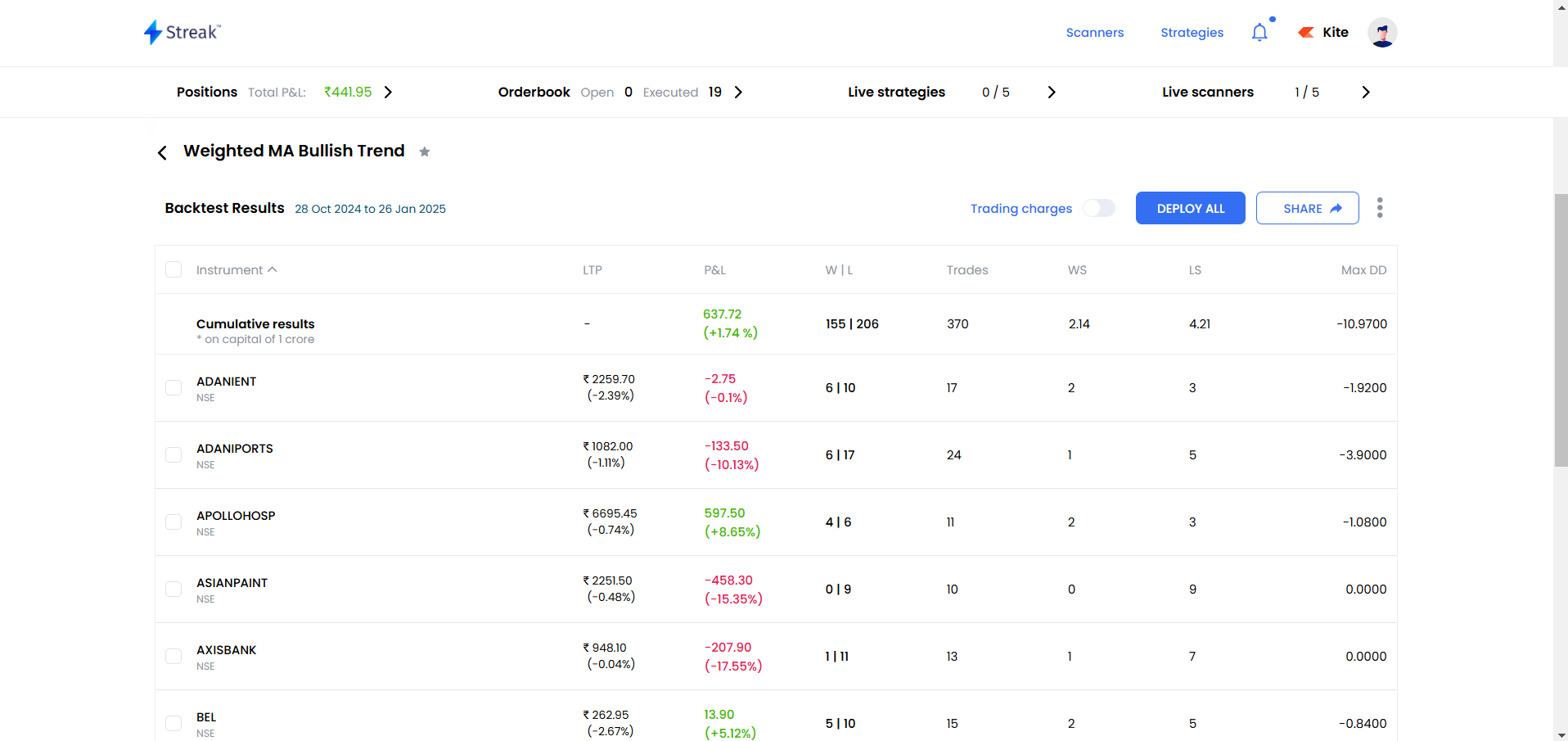The image size is (1568, 741).
Task: Click the page vertical scrollbar thumb
Action: tap(1561, 330)
